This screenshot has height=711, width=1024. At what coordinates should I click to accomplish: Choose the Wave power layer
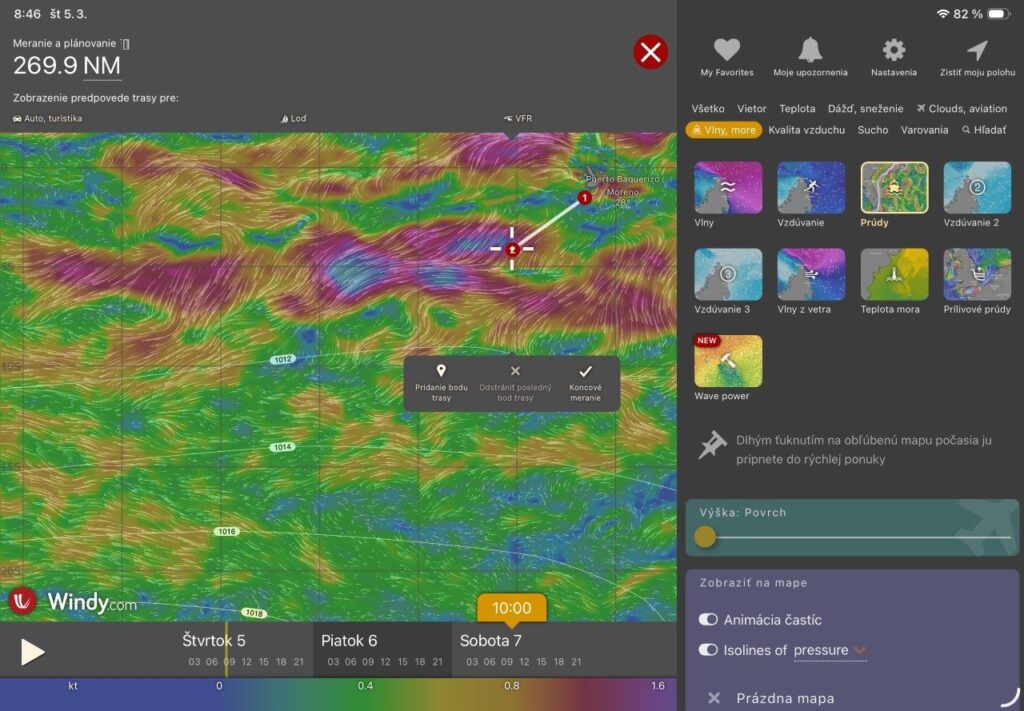coord(728,361)
